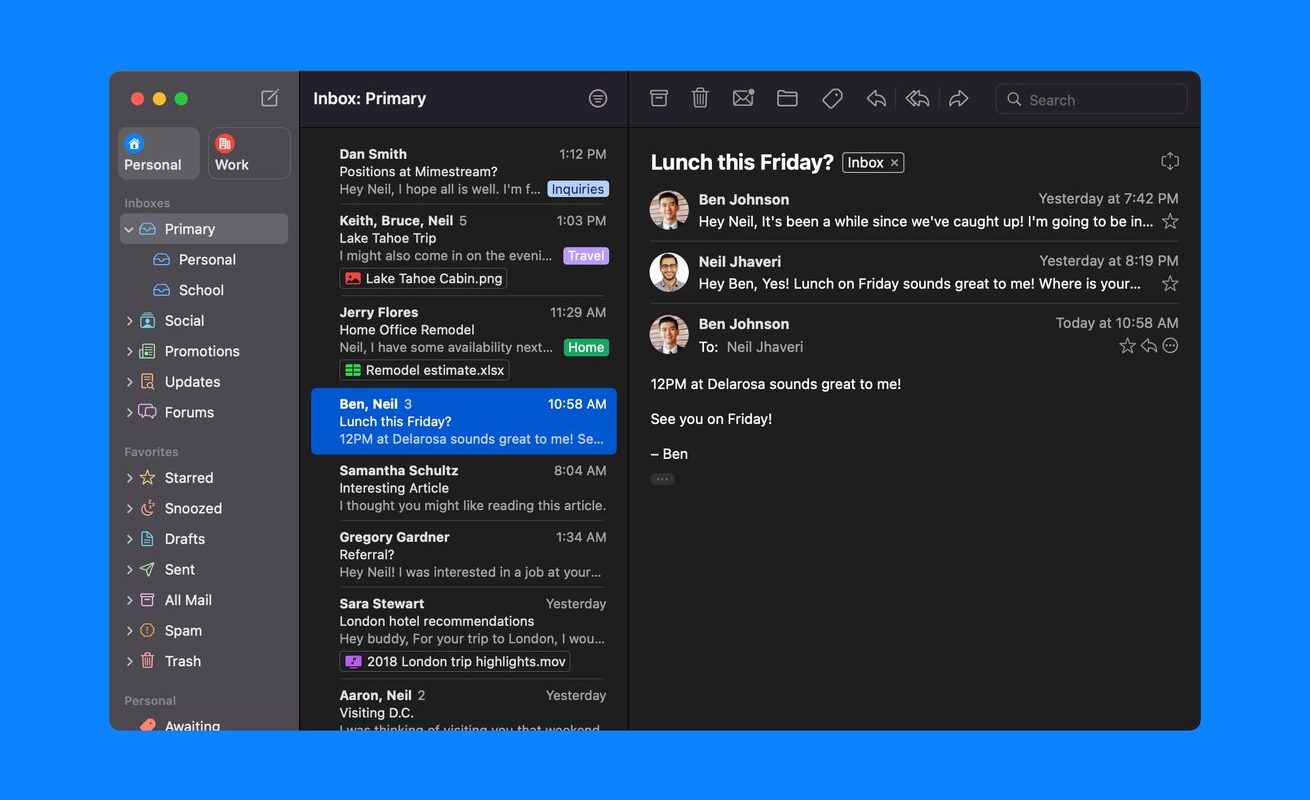
Task: Click the Search field
Action: point(1091,99)
